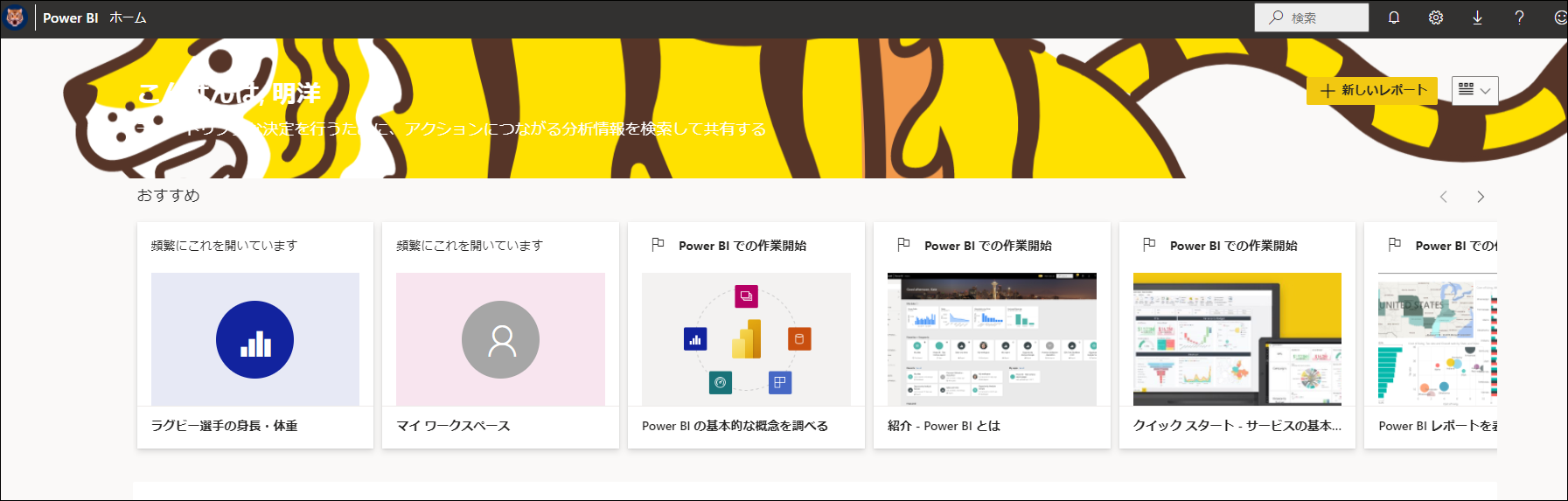This screenshot has height=501, width=1568.
Task: Click the tiger profile avatar icon
Action: pos(16,17)
